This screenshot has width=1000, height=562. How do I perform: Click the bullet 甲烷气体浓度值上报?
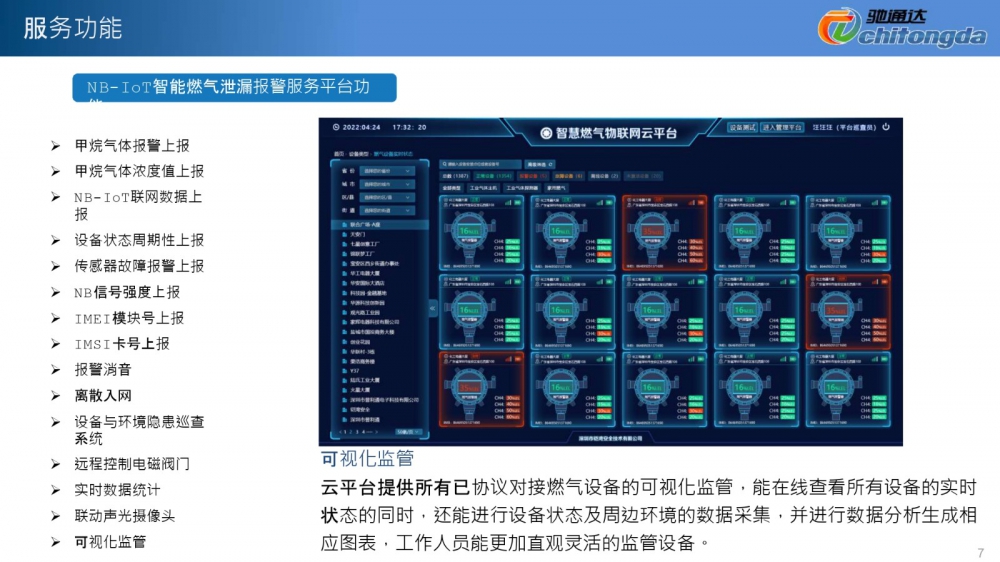point(139,171)
